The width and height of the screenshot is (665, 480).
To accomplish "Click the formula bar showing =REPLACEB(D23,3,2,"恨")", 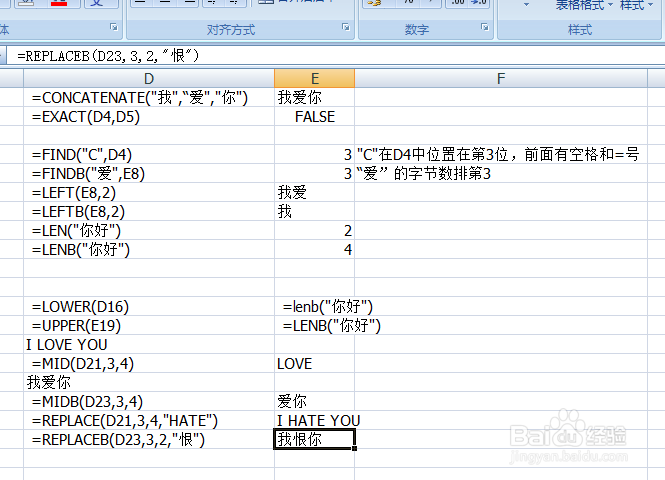I will tap(335, 56).
